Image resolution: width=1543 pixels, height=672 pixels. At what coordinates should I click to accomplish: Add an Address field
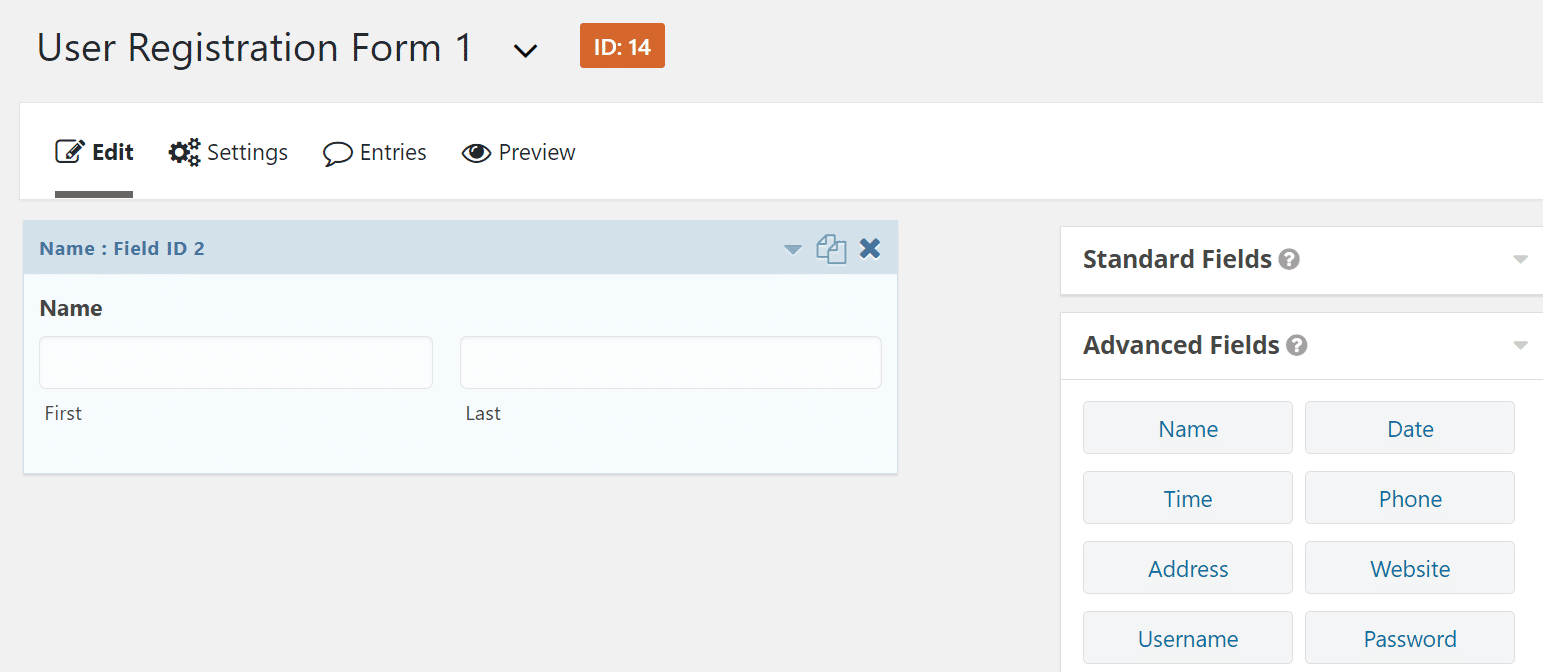1188,568
